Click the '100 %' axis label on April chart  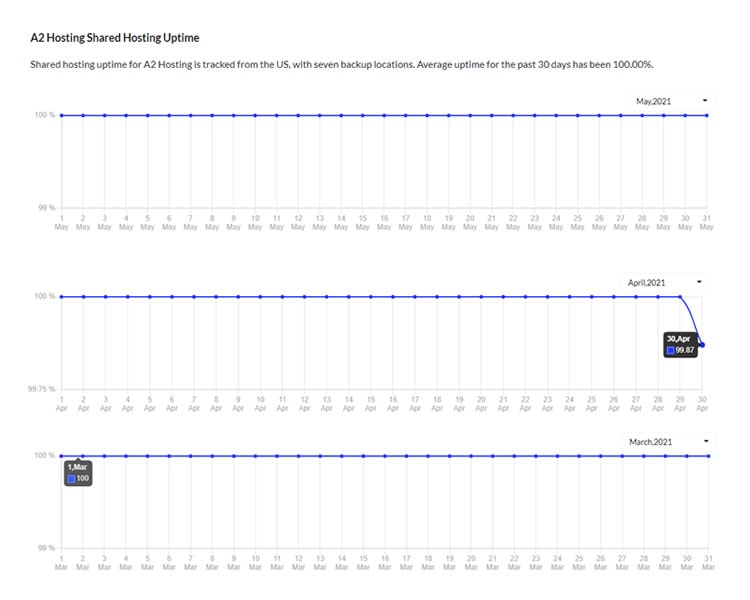[44, 296]
